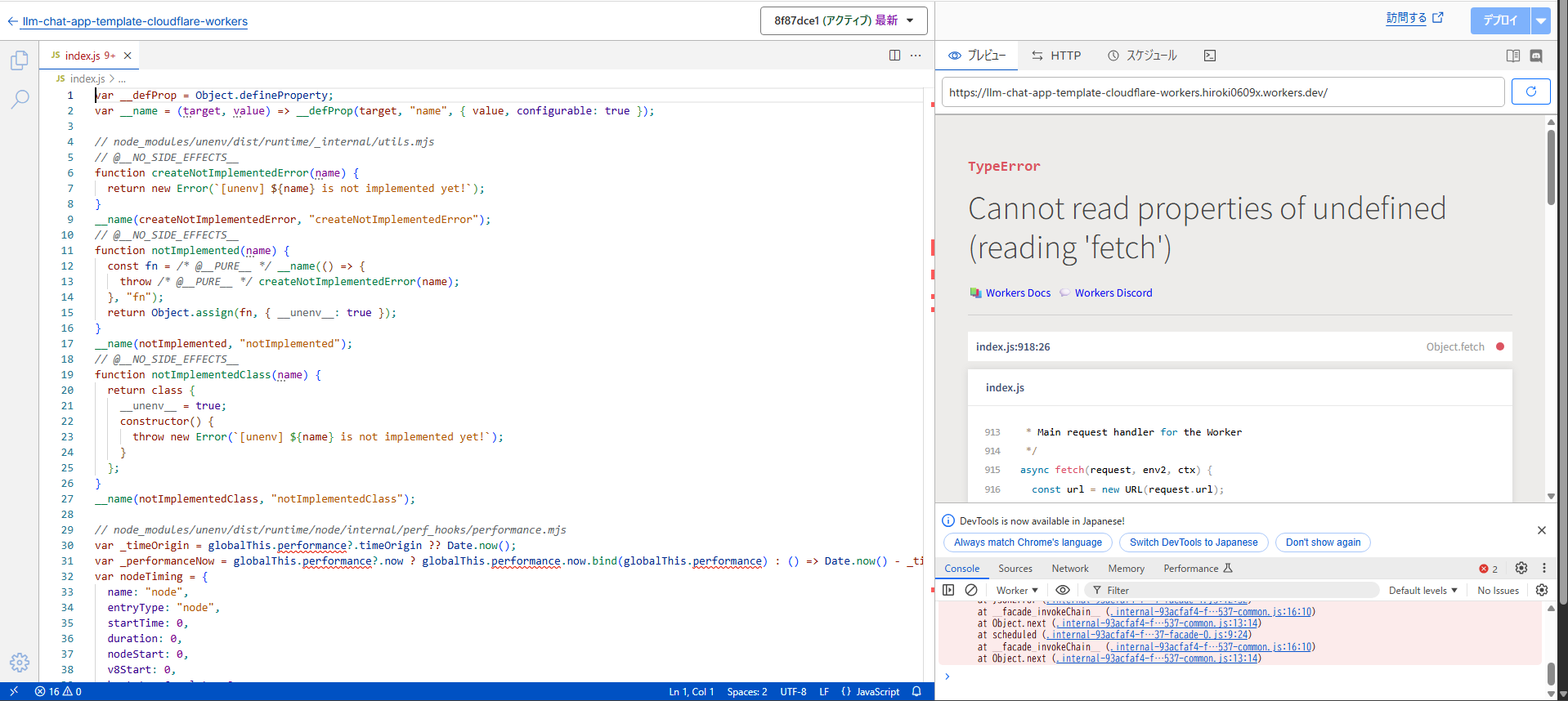Open the Workers Docs link
Screen dimensions: 1568x701
(x=1017, y=292)
